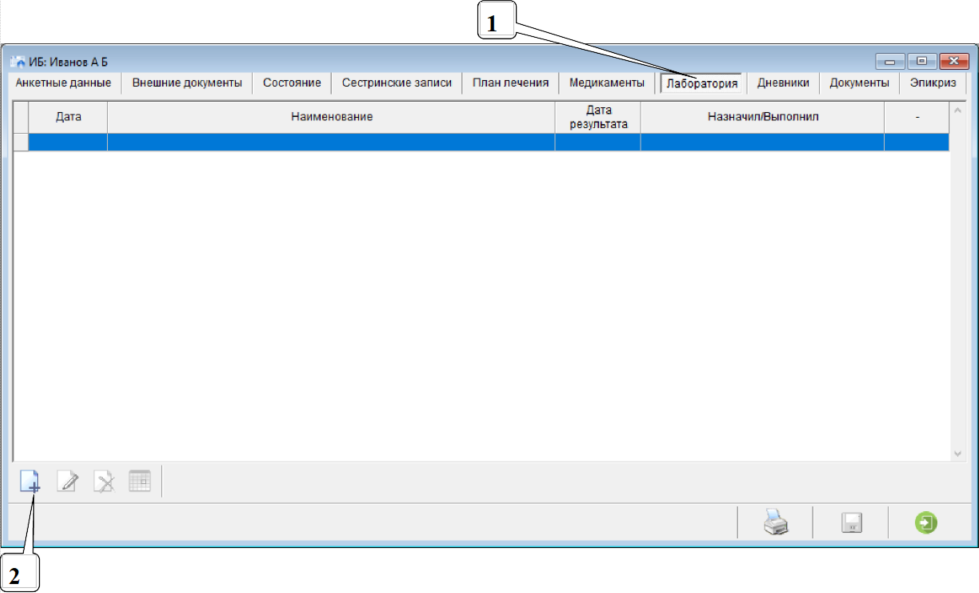Click the scrollbar down arrow
The image size is (979, 593).
(956, 452)
